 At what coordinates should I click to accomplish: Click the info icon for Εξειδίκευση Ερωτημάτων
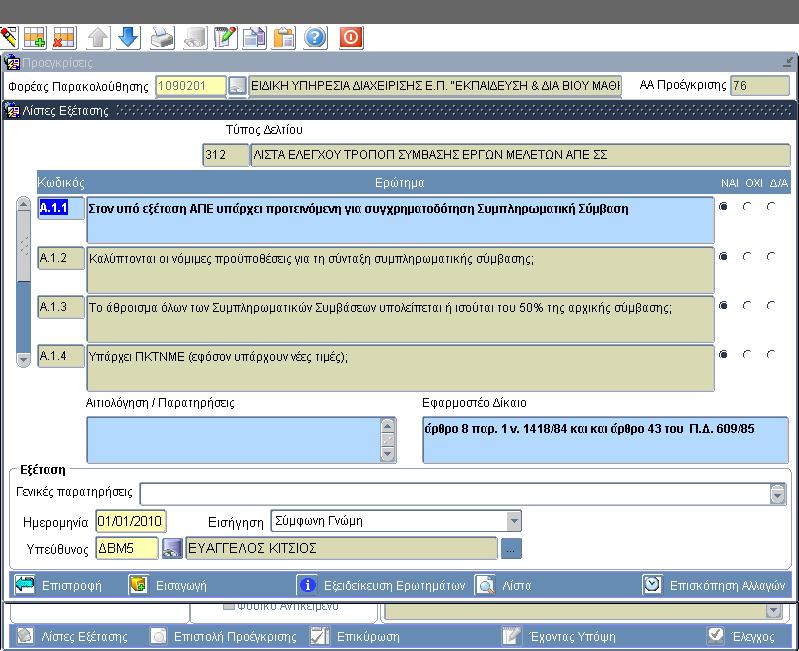(x=307, y=585)
